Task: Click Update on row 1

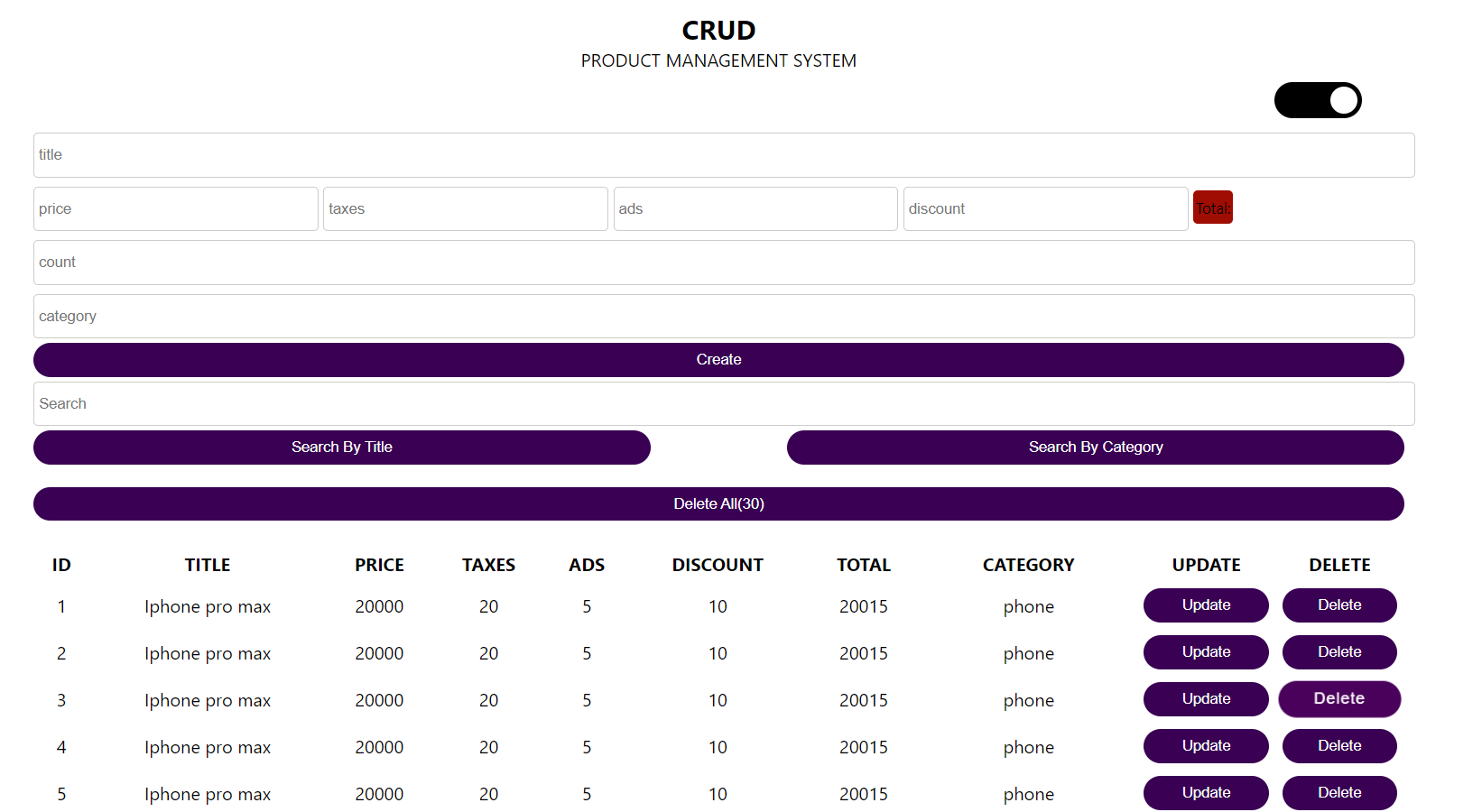Action: (x=1206, y=604)
